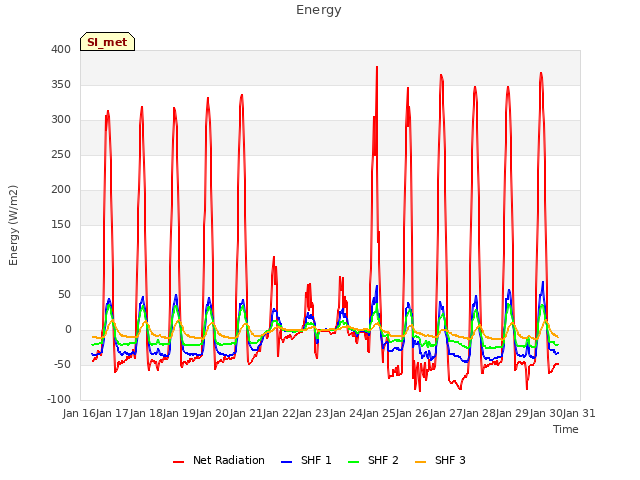Click the SI_met label box
This screenshot has width=640, height=480.
pos(107,42)
